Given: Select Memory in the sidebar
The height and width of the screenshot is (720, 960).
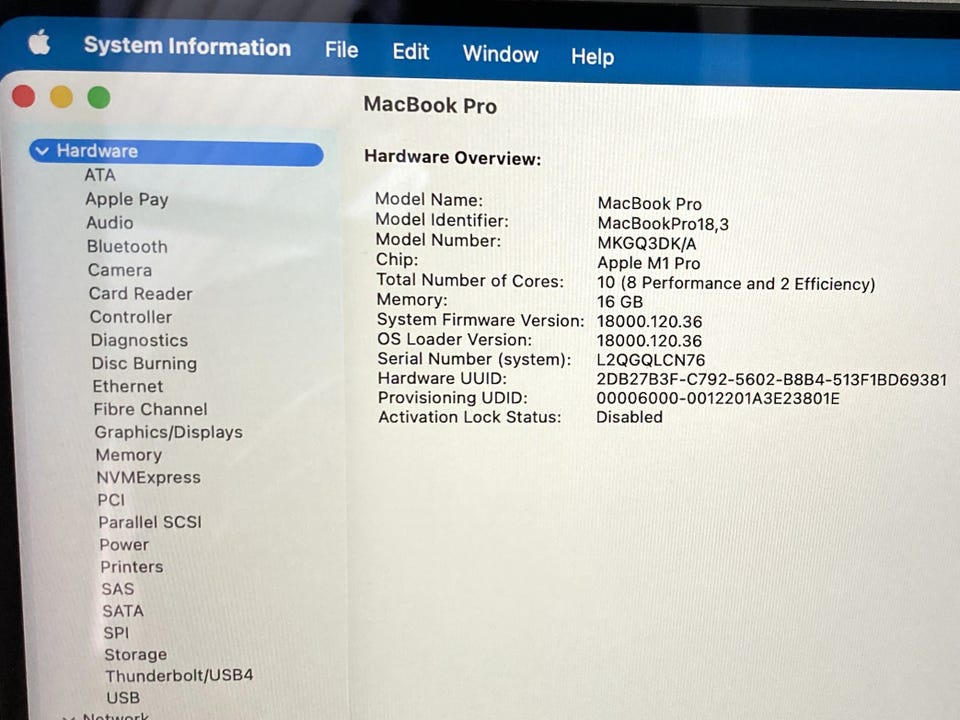Looking at the screenshot, I should 129,455.
